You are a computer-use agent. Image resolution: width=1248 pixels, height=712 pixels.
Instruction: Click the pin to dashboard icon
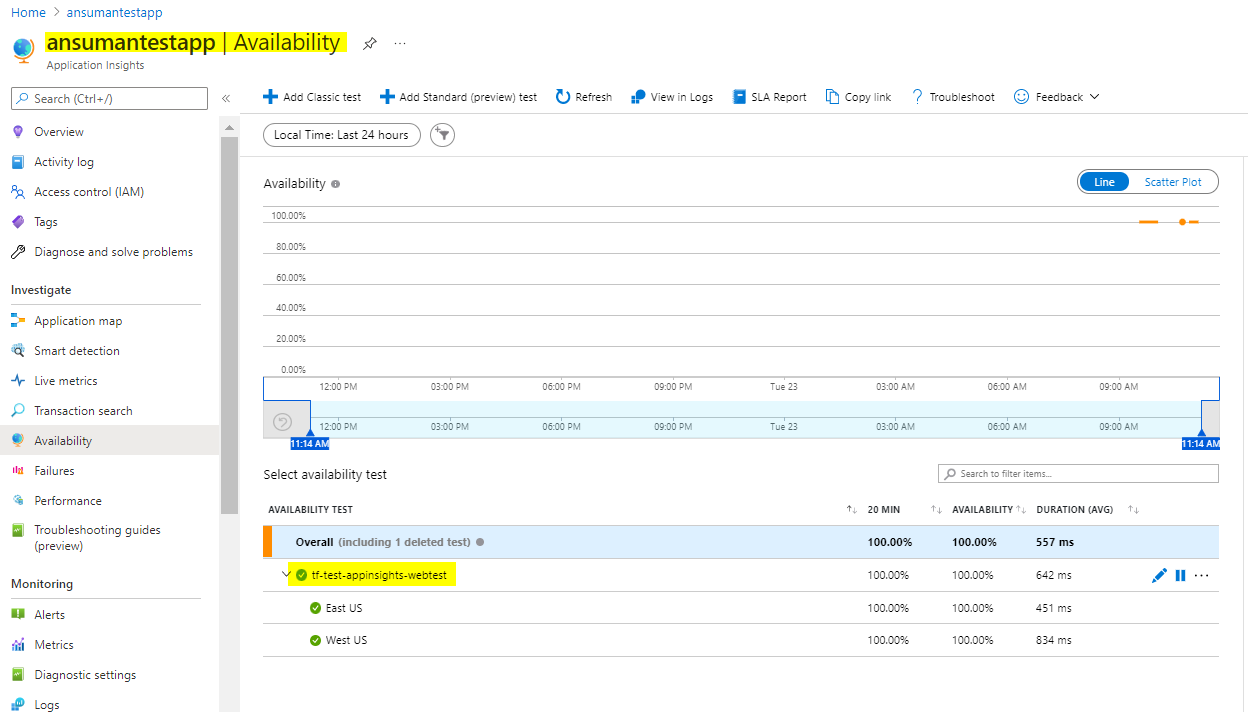coord(369,44)
